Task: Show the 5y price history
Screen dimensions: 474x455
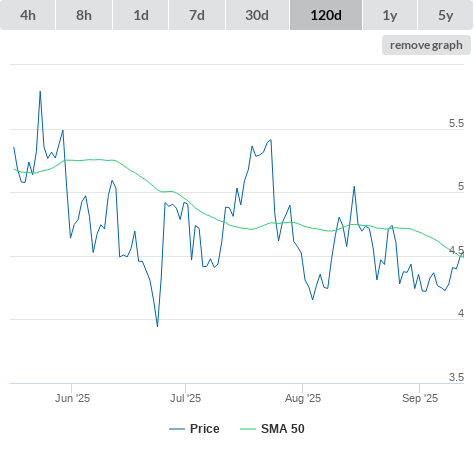Action: click(446, 15)
